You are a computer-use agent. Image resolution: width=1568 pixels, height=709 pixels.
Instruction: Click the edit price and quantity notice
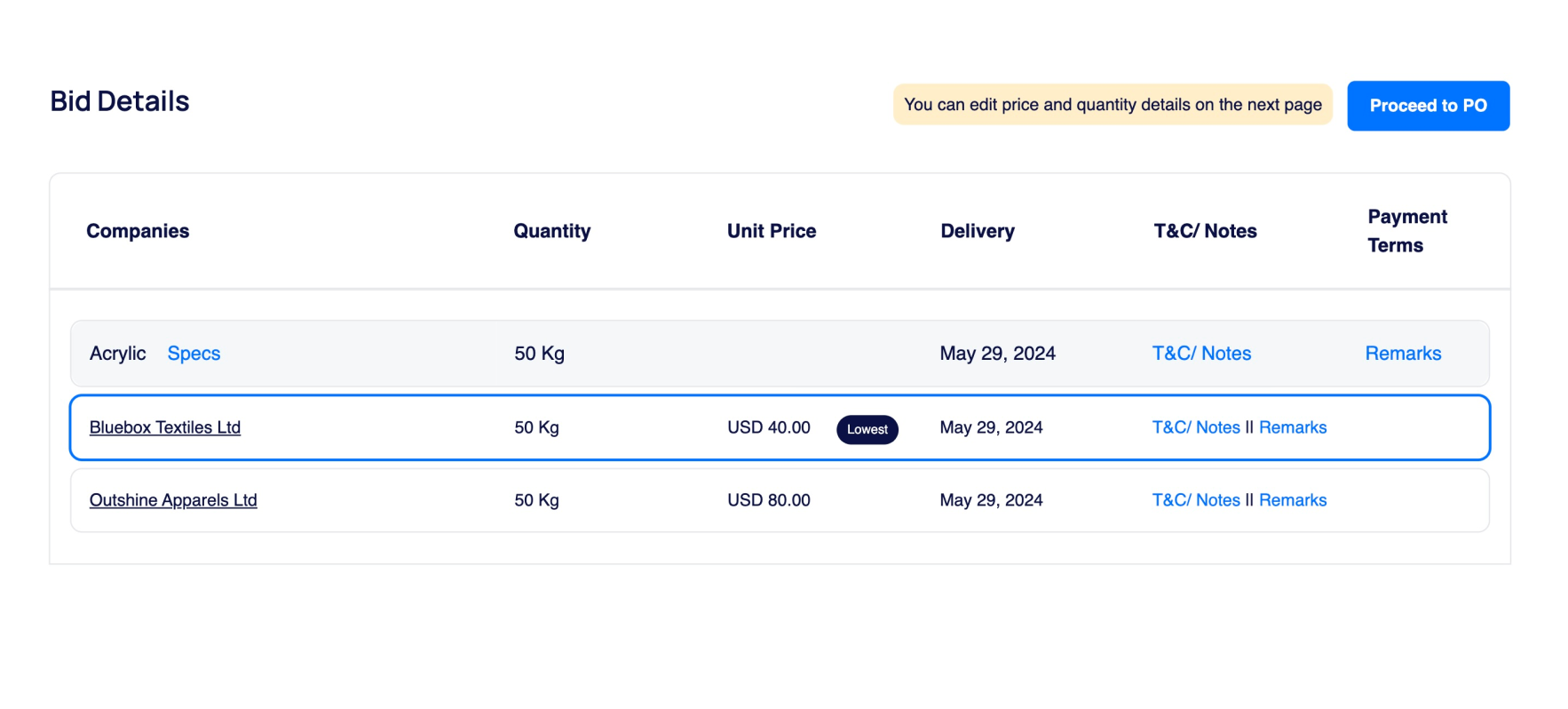coord(1113,105)
